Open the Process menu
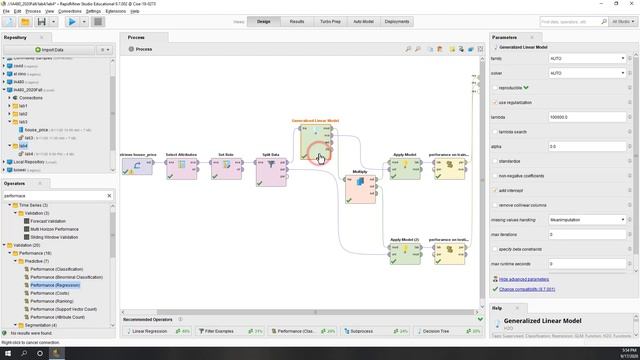This screenshot has width=640, height=360. [33, 11]
